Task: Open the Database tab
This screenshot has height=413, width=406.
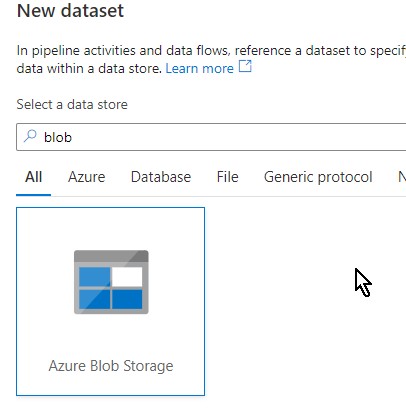Action: [161, 177]
